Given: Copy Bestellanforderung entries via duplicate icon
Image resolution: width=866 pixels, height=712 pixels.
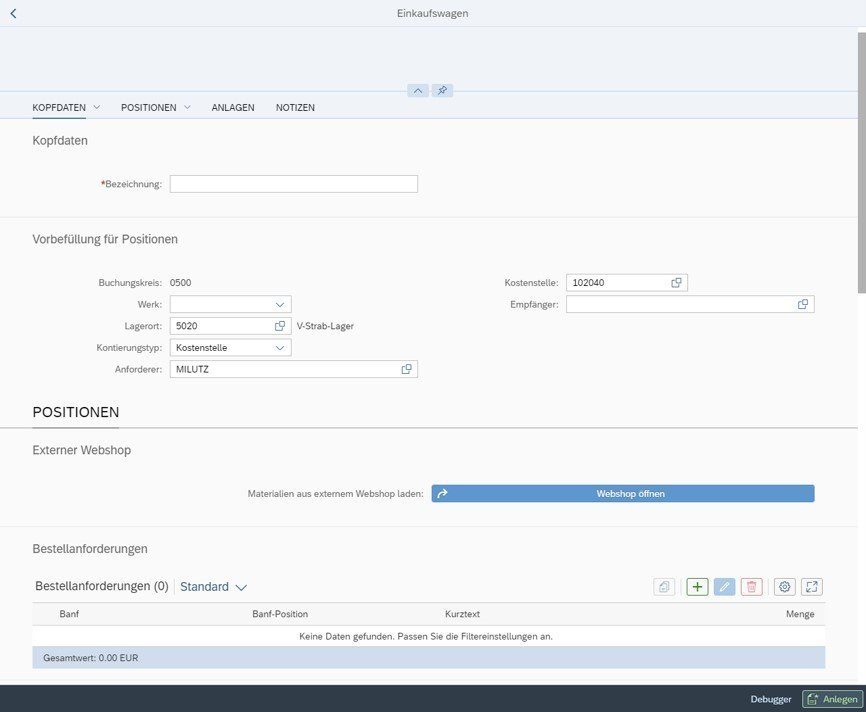Looking at the screenshot, I should coord(664,586).
